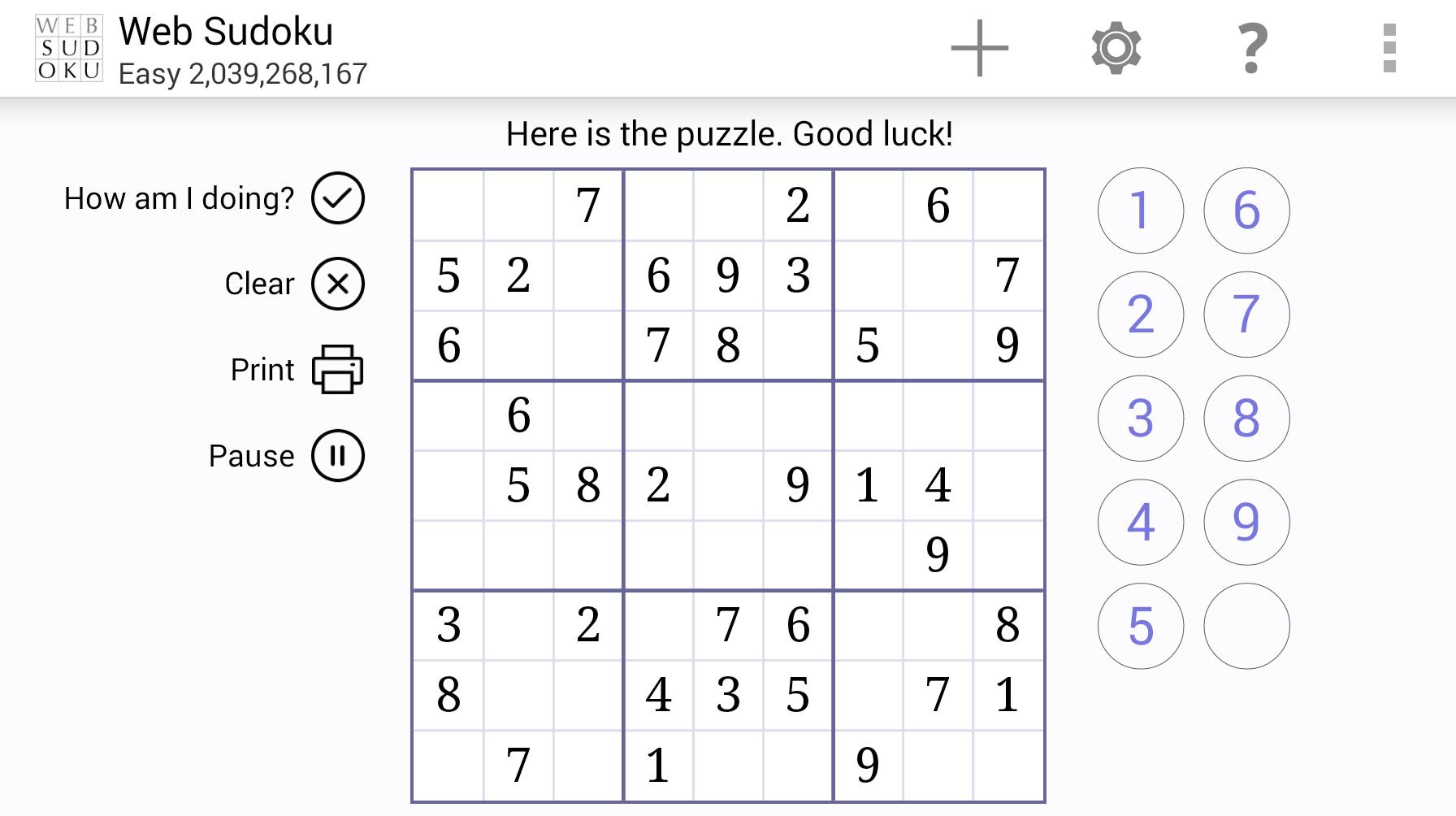Select number 3 from the number pad
The height and width of the screenshot is (816, 1456).
tap(1140, 419)
